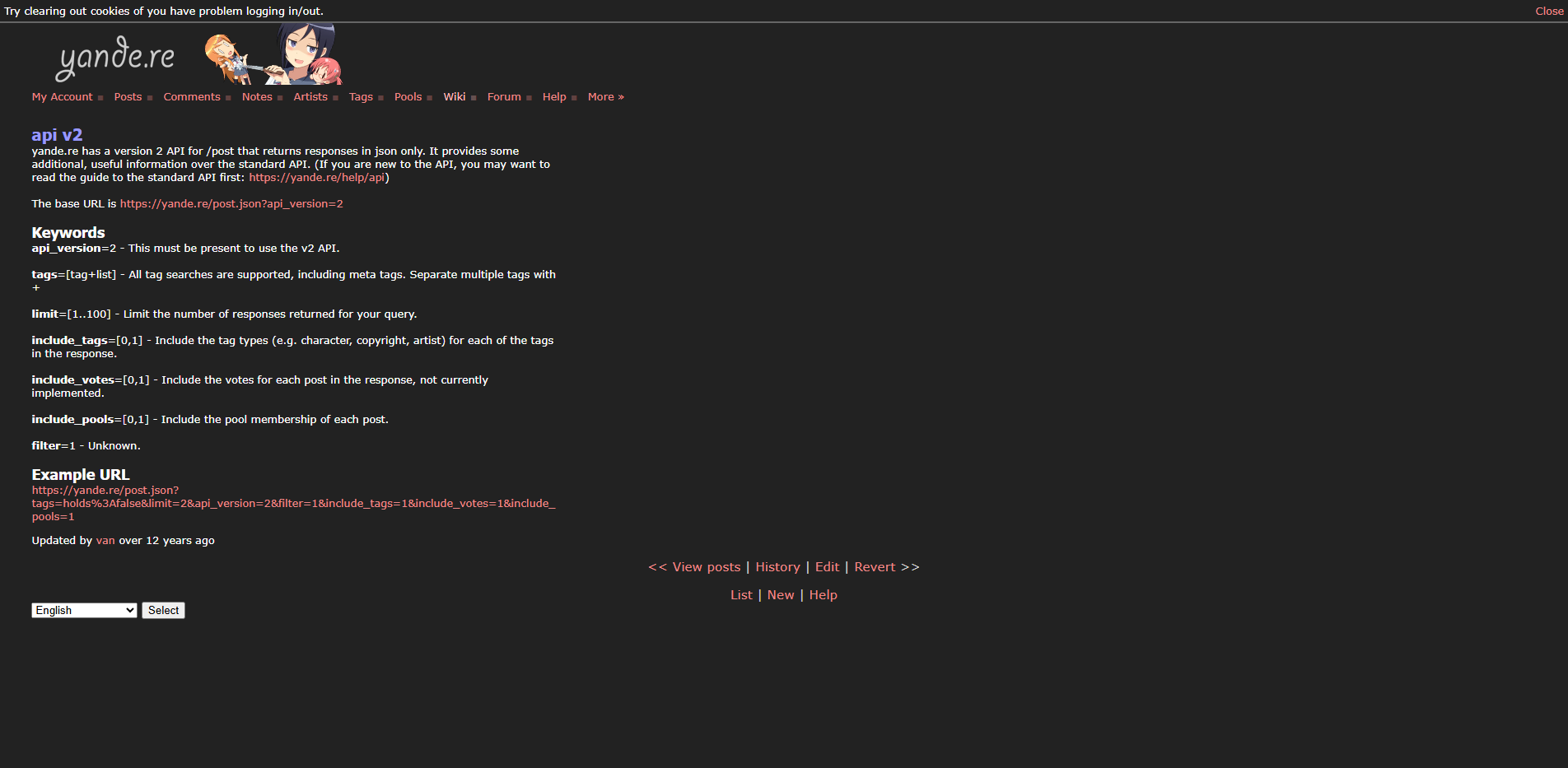
Task: Click History to view page revisions
Action: (x=777, y=566)
